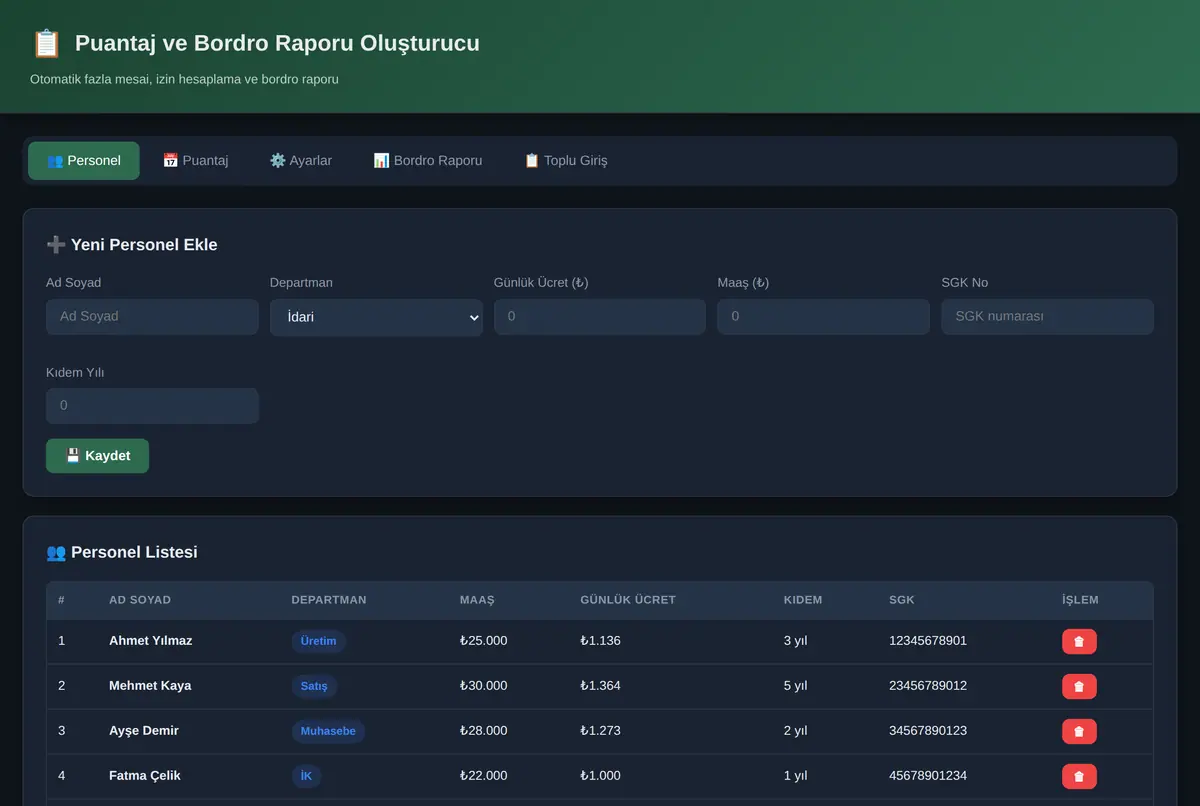Screen dimensions: 1200x806
Task: Click the salary ₺25.000
Action: pyautogui.click(x=484, y=641)
